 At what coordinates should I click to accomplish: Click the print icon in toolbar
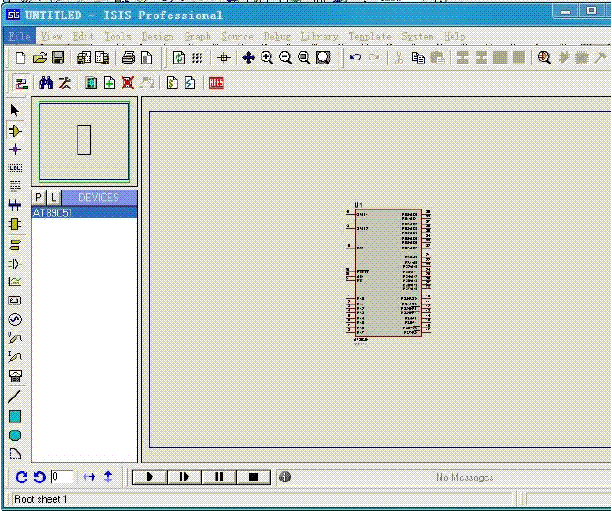click(128, 58)
